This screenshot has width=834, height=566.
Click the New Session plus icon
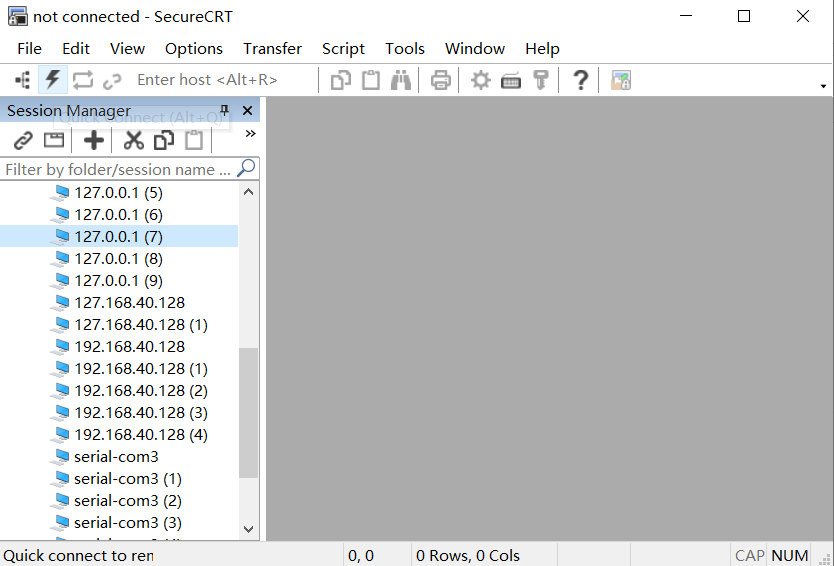pos(94,140)
